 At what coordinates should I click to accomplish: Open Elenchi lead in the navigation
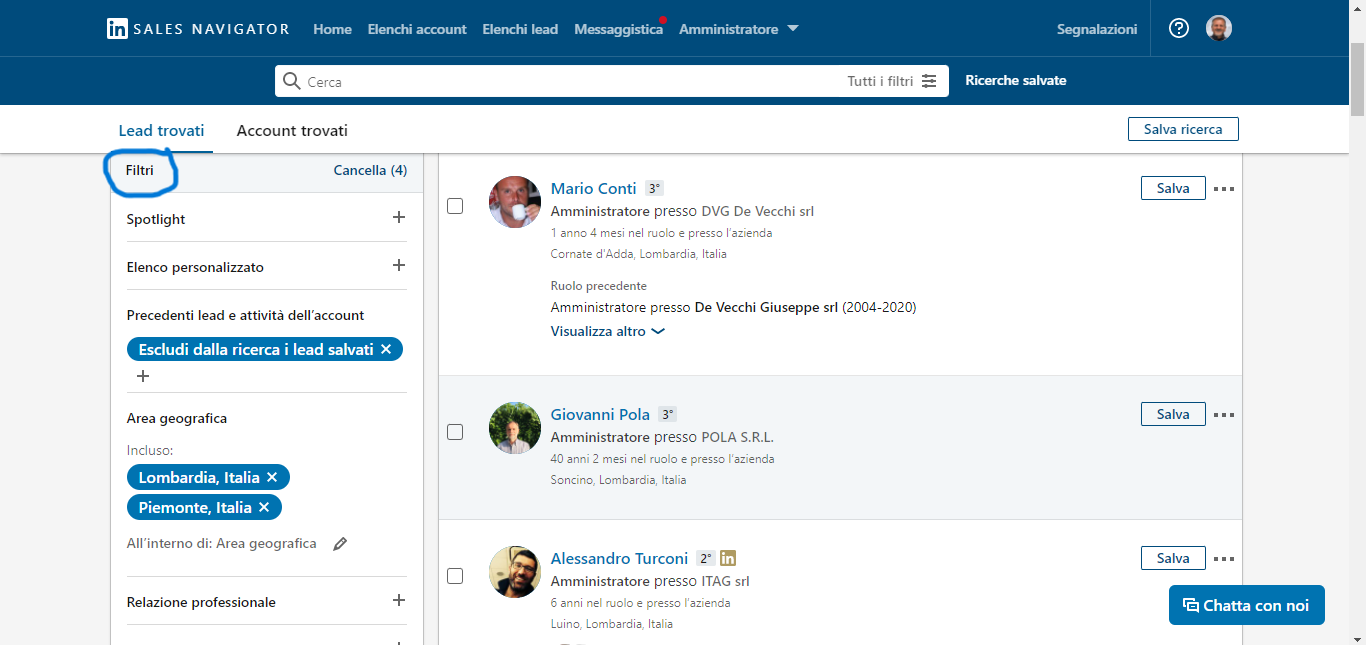pos(520,29)
